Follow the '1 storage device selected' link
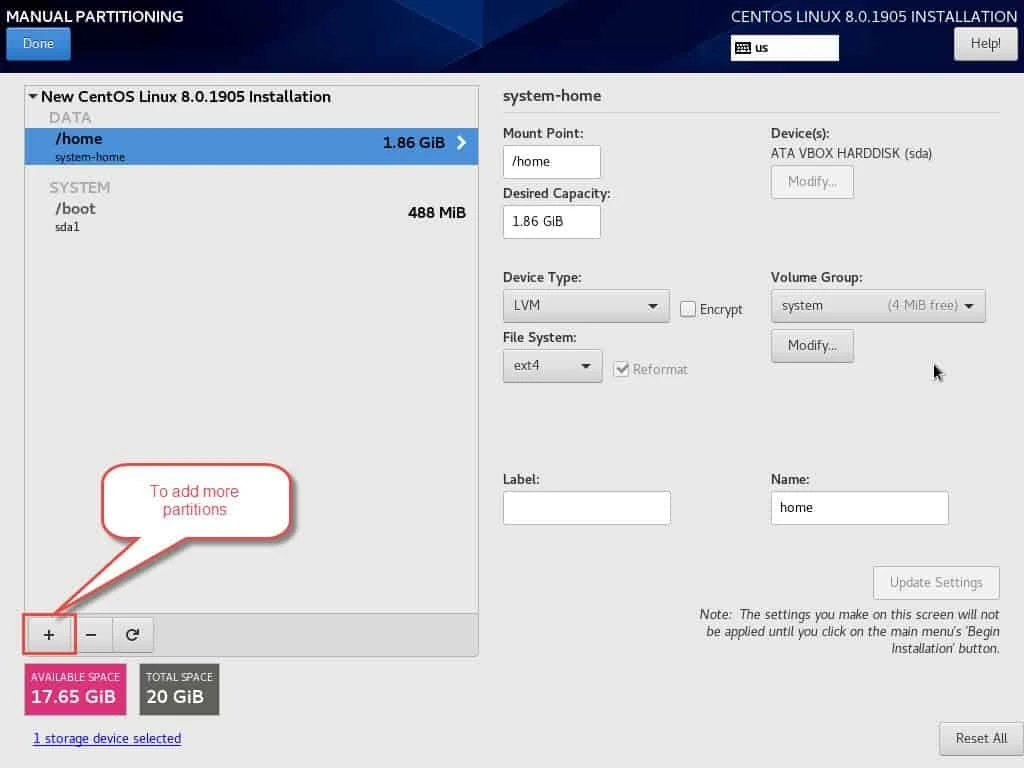Image resolution: width=1024 pixels, height=768 pixels. pyautogui.click(x=107, y=738)
